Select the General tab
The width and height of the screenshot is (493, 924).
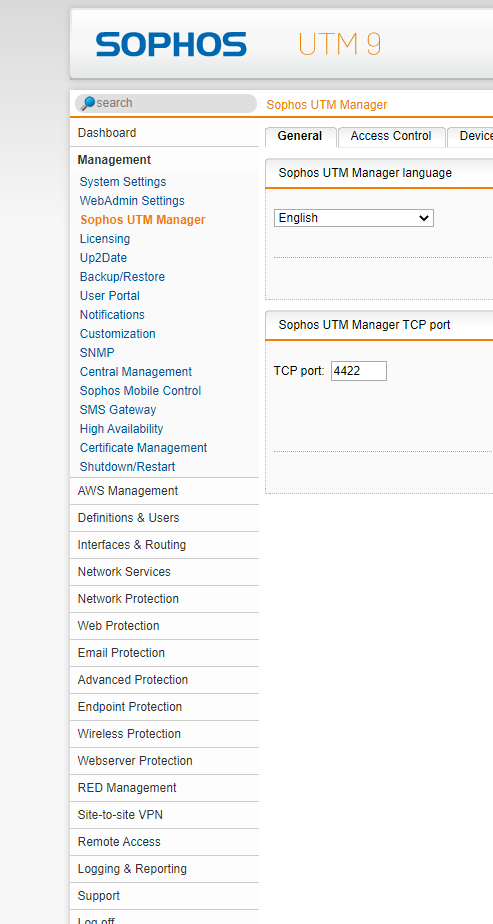tap(300, 137)
